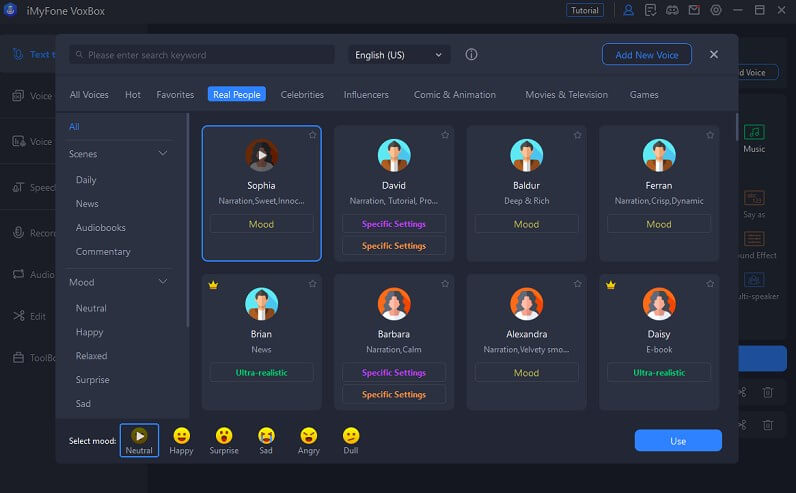Favorite the Sophia voice star

(x=312, y=135)
